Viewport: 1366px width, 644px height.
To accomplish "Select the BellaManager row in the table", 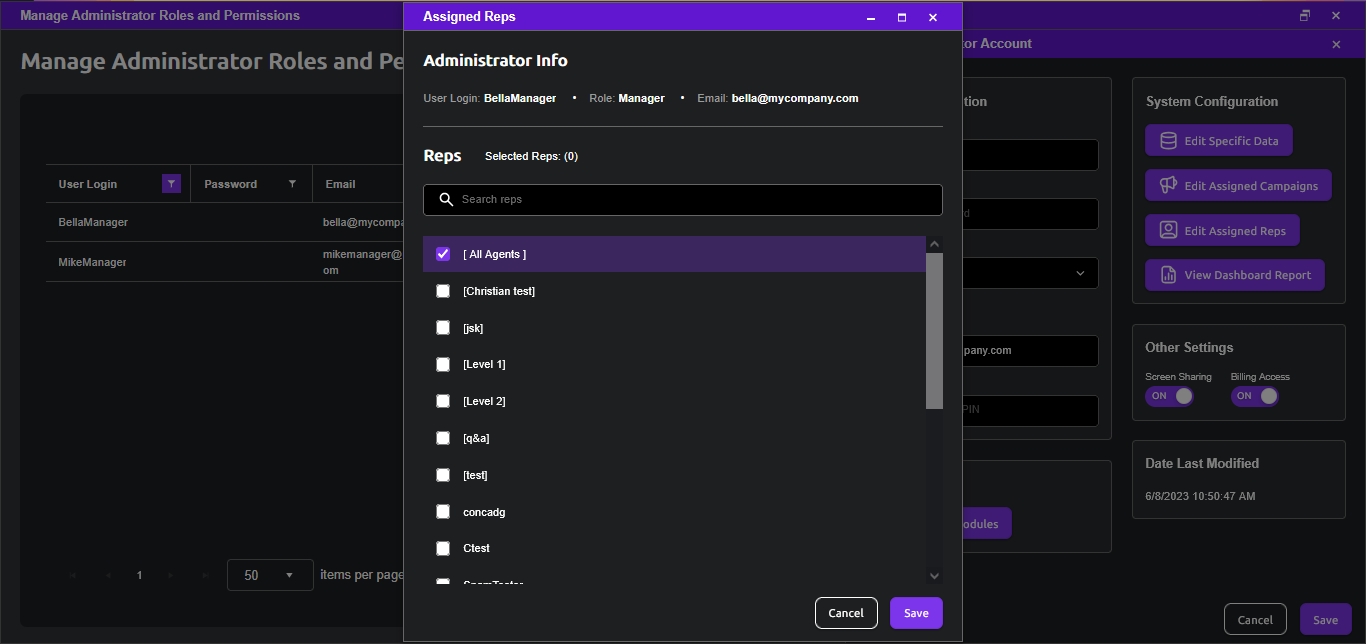I will pos(225,222).
